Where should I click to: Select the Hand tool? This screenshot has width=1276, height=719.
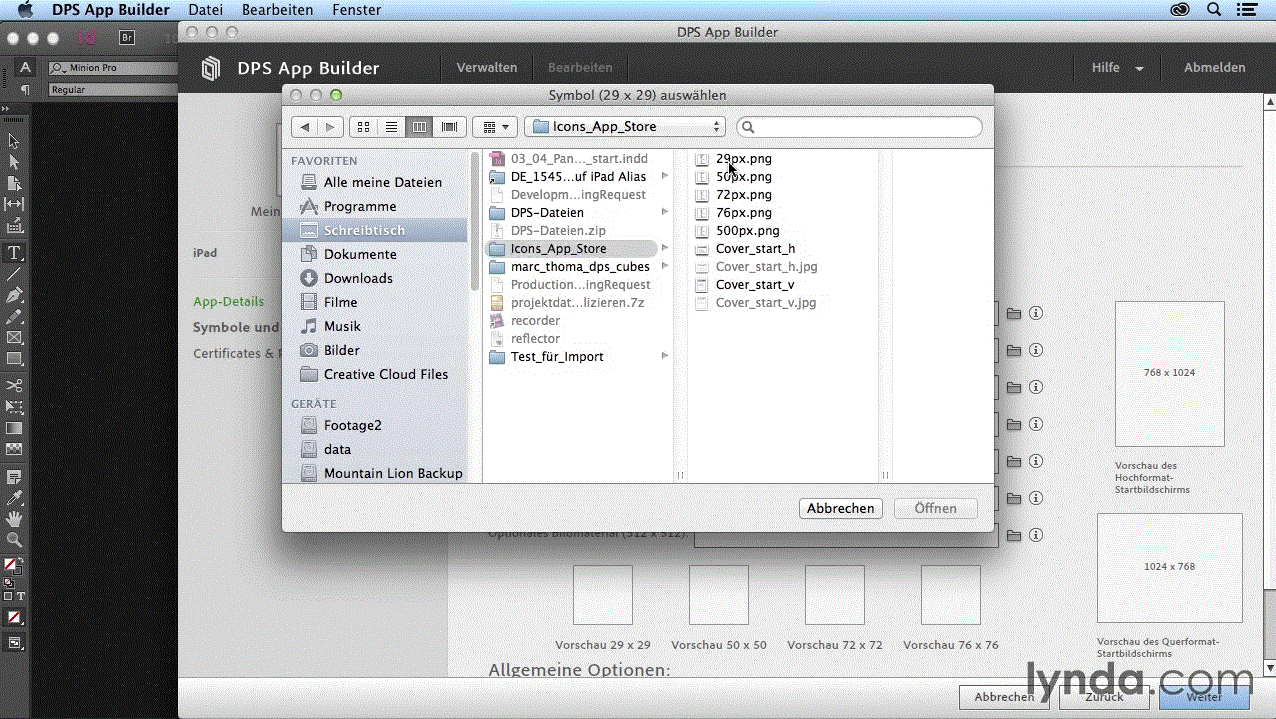[x=14, y=519]
